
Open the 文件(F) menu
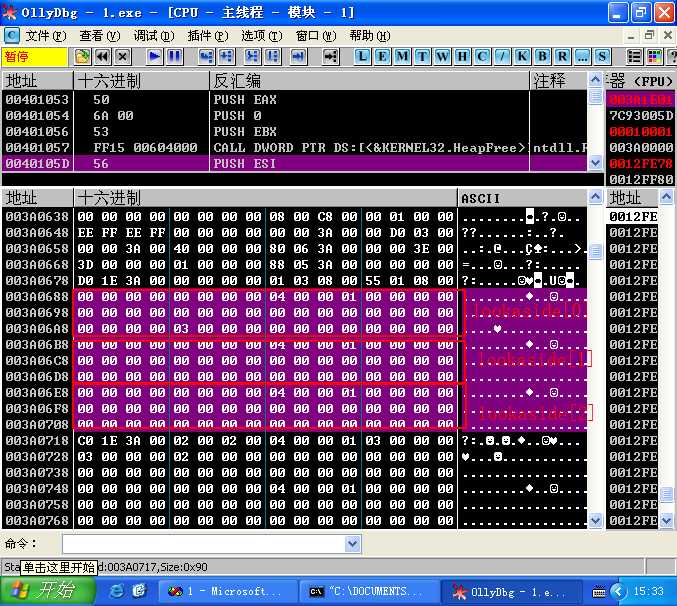(46, 35)
